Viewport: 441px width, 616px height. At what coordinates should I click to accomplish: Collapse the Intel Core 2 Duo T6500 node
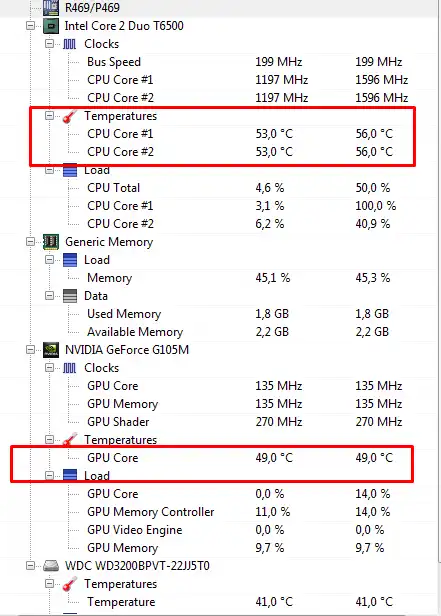30,26
